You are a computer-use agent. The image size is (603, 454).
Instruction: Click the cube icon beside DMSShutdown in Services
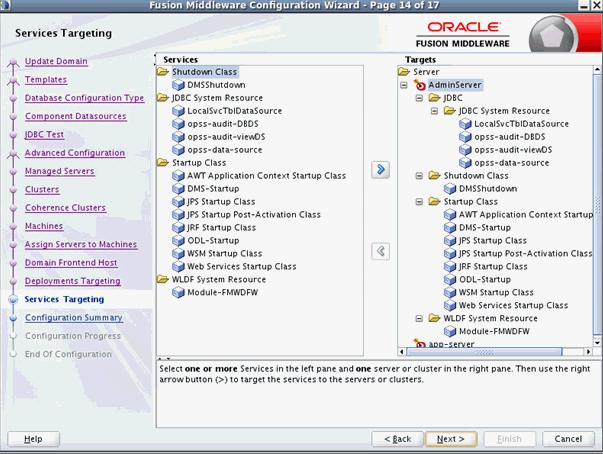point(178,85)
